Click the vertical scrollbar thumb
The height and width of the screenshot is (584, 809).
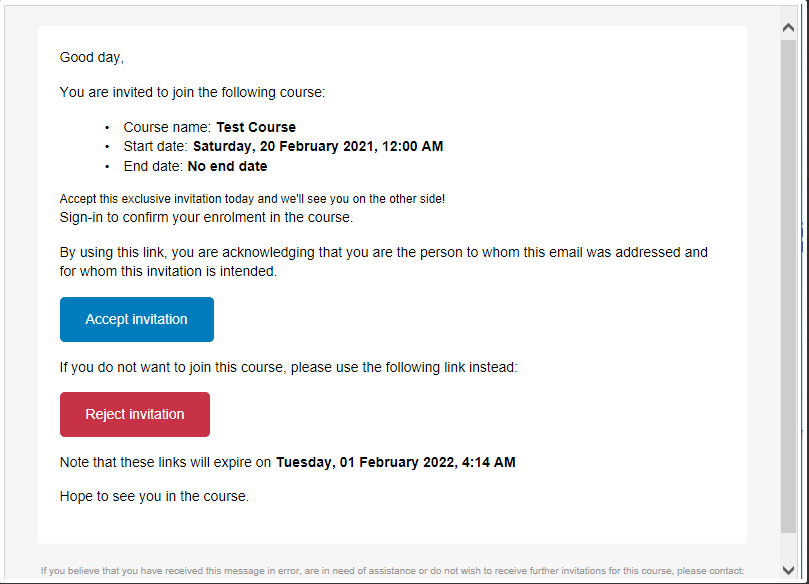788,286
